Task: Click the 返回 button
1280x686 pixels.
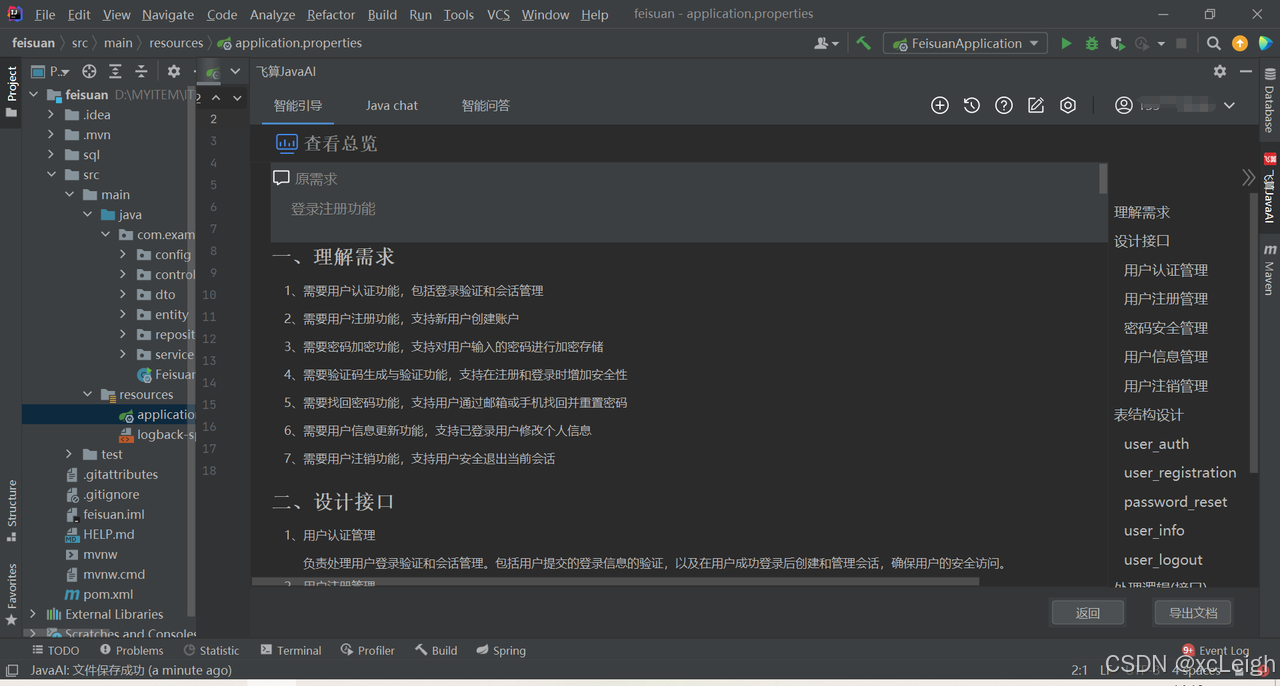Action: [x=1087, y=612]
